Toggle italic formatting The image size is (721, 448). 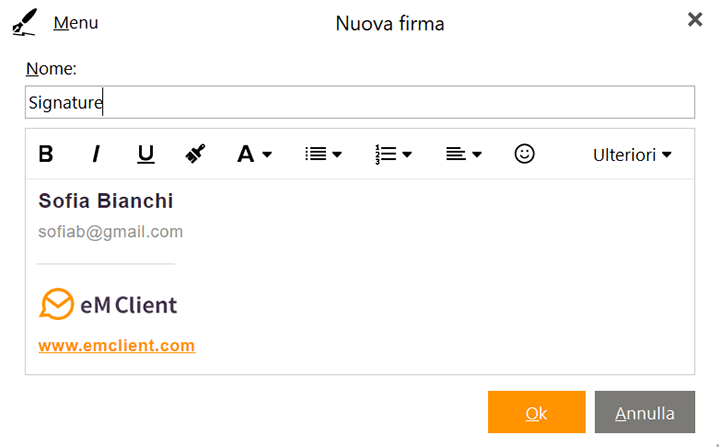[x=96, y=154]
